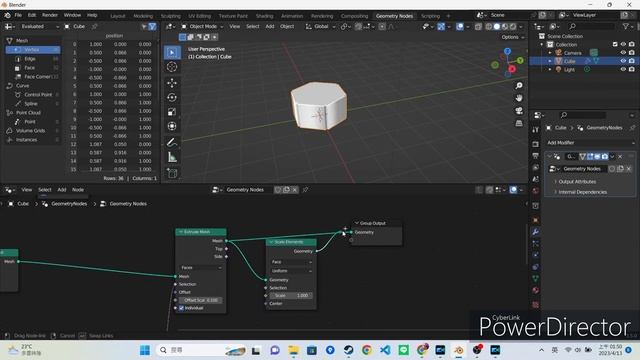Toggle the camera view icon in viewport
Image resolution: width=640 pixels, height=360 pixels.
(519, 111)
